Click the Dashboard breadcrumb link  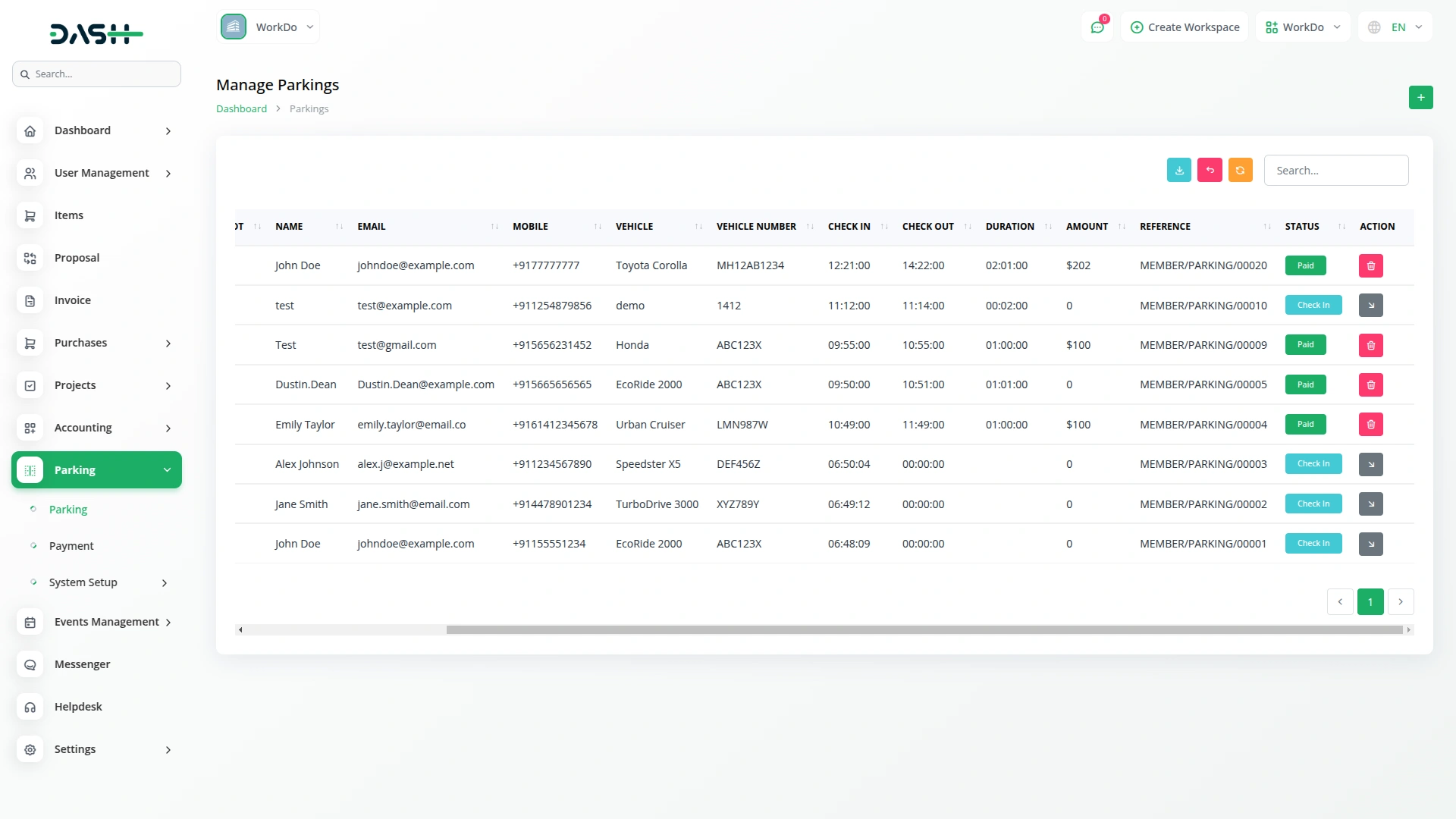click(x=241, y=109)
